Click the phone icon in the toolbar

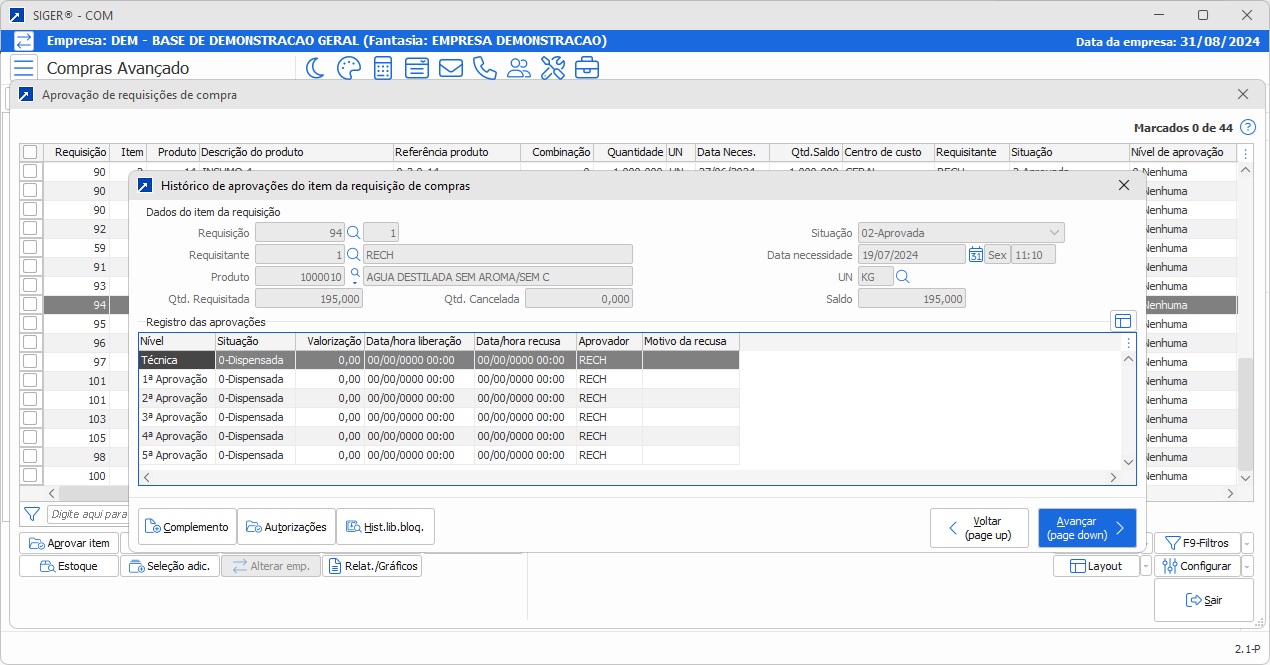click(x=484, y=68)
